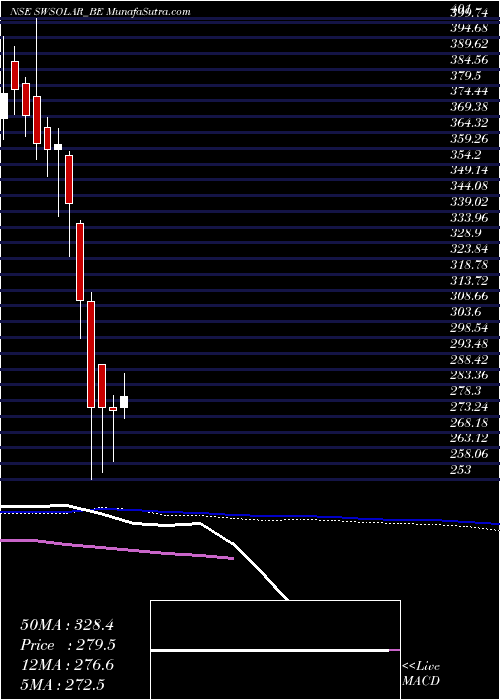Click the 369.38 price axis label
The width and height of the screenshot is (500, 700).
point(470,108)
